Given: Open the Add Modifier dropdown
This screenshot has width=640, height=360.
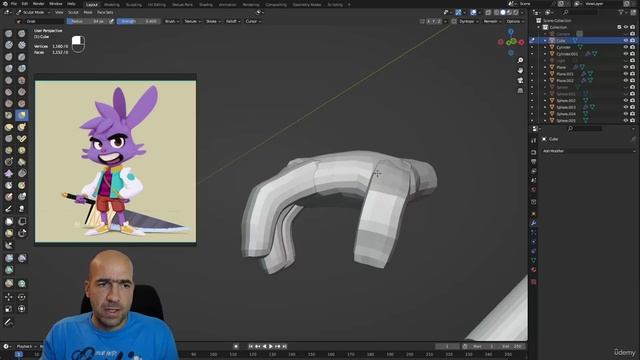Looking at the screenshot, I should tap(589, 151).
